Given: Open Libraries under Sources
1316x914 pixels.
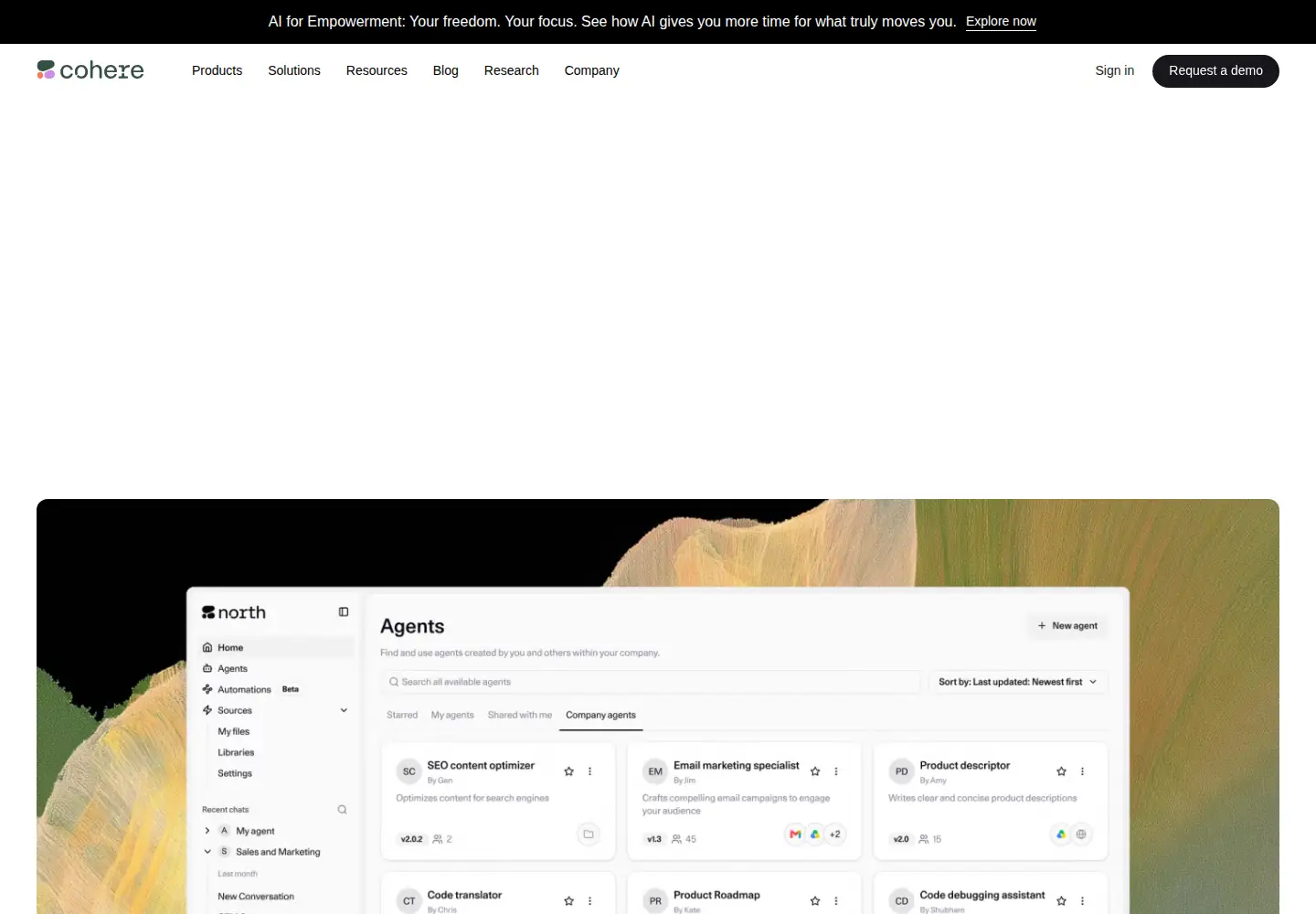Looking at the screenshot, I should [236, 752].
